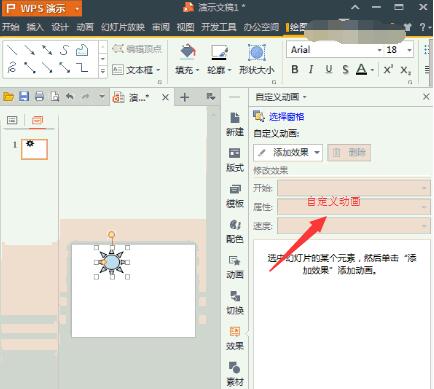The width and height of the screenshot is (434, 389).
Task: Open the 动画 animation sidebar panel
Action: (x=235, y=267)
